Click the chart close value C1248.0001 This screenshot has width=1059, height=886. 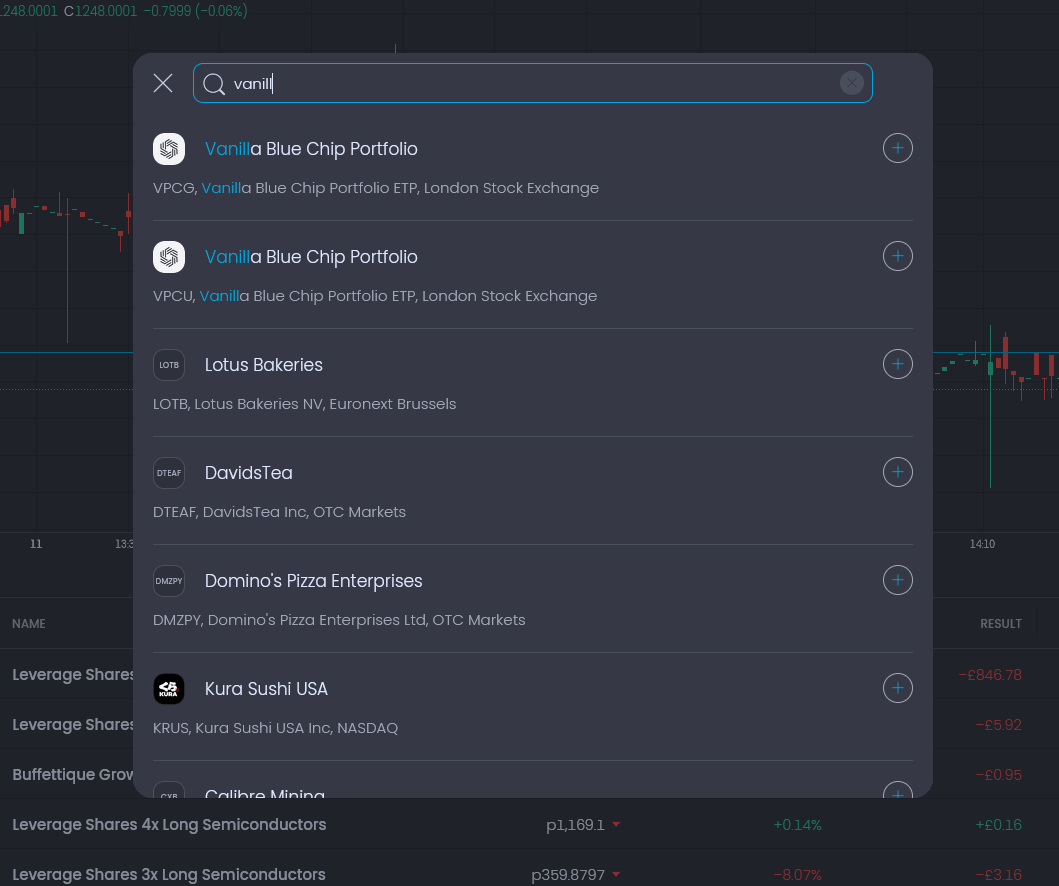pyautogui.click(x=100, y=11)
